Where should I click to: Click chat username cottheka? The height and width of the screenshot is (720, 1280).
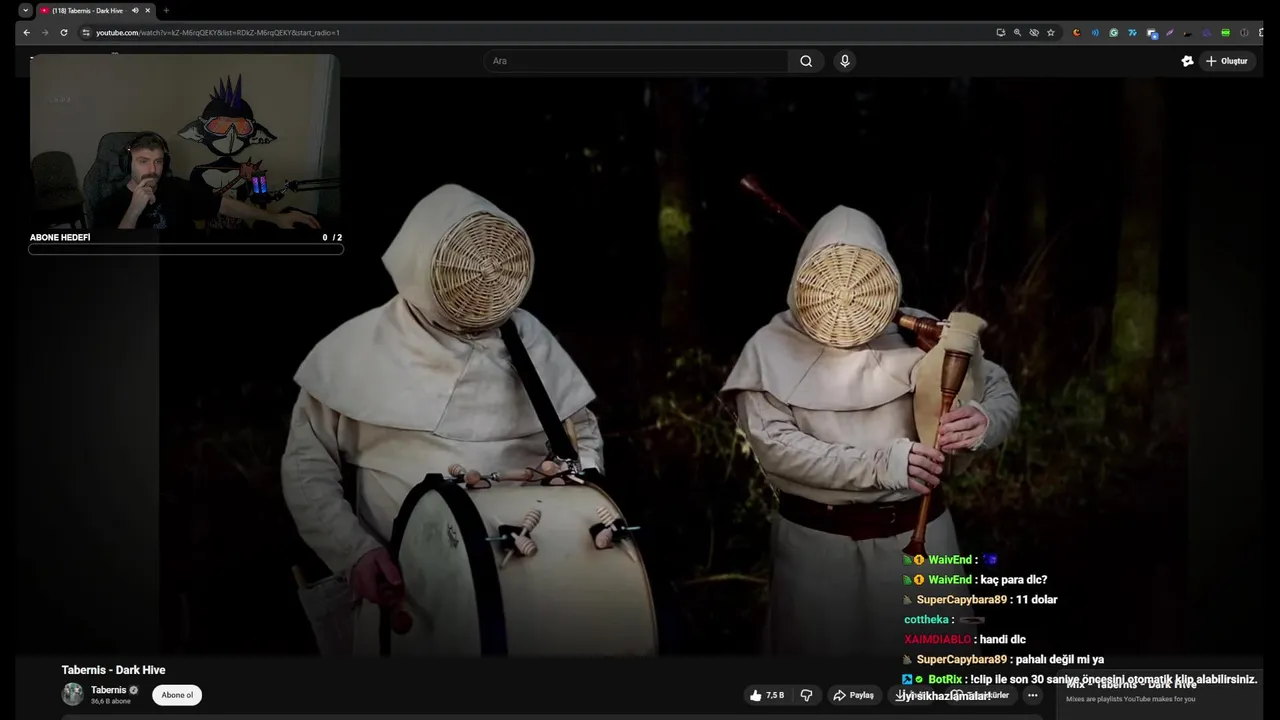coord(926,620)
